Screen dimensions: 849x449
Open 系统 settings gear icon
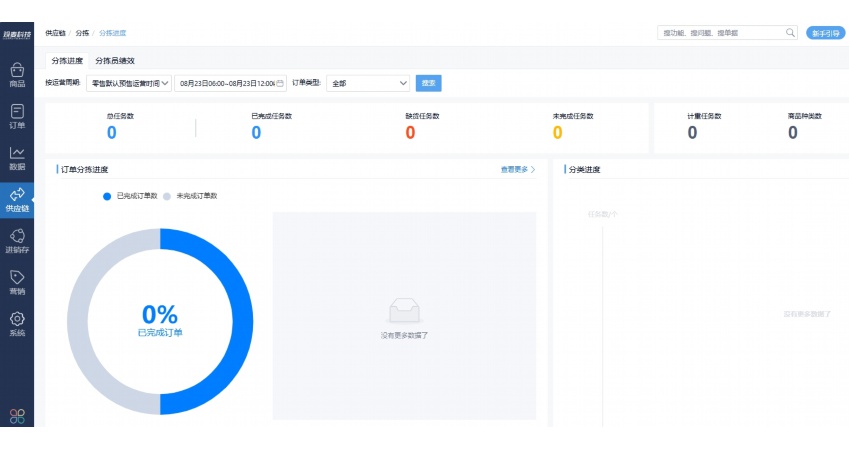pyautogui.click(x=17, y=323)
